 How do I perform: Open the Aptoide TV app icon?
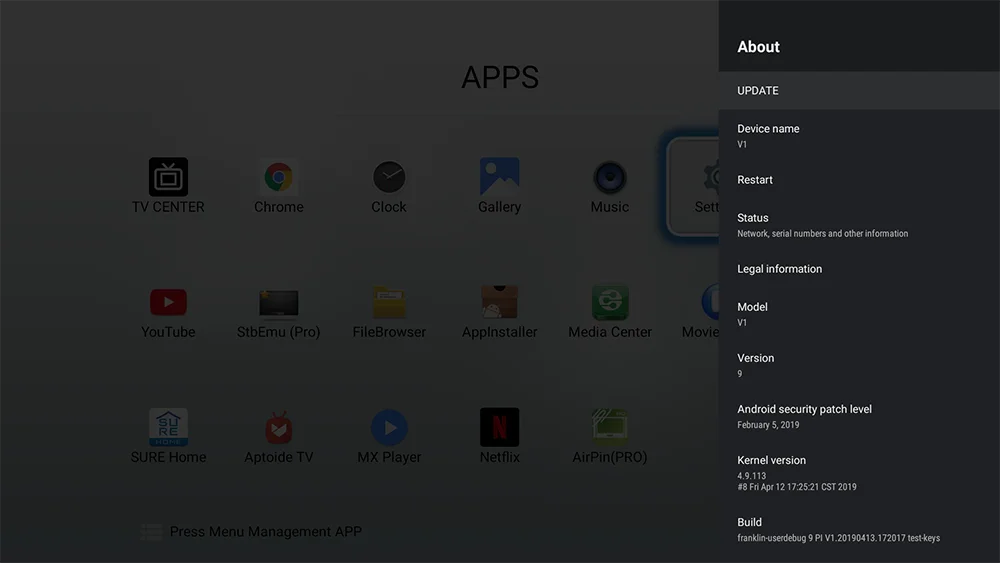(279, 427)
